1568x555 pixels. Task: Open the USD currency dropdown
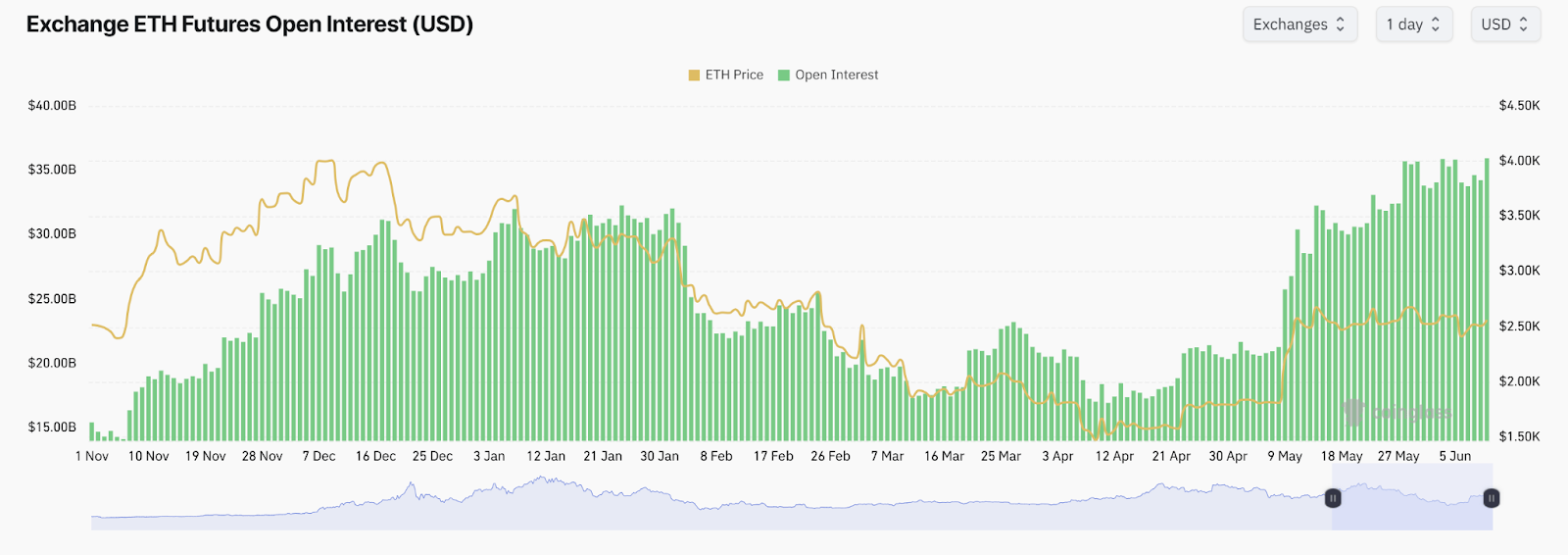click(x=1504, y=25)
